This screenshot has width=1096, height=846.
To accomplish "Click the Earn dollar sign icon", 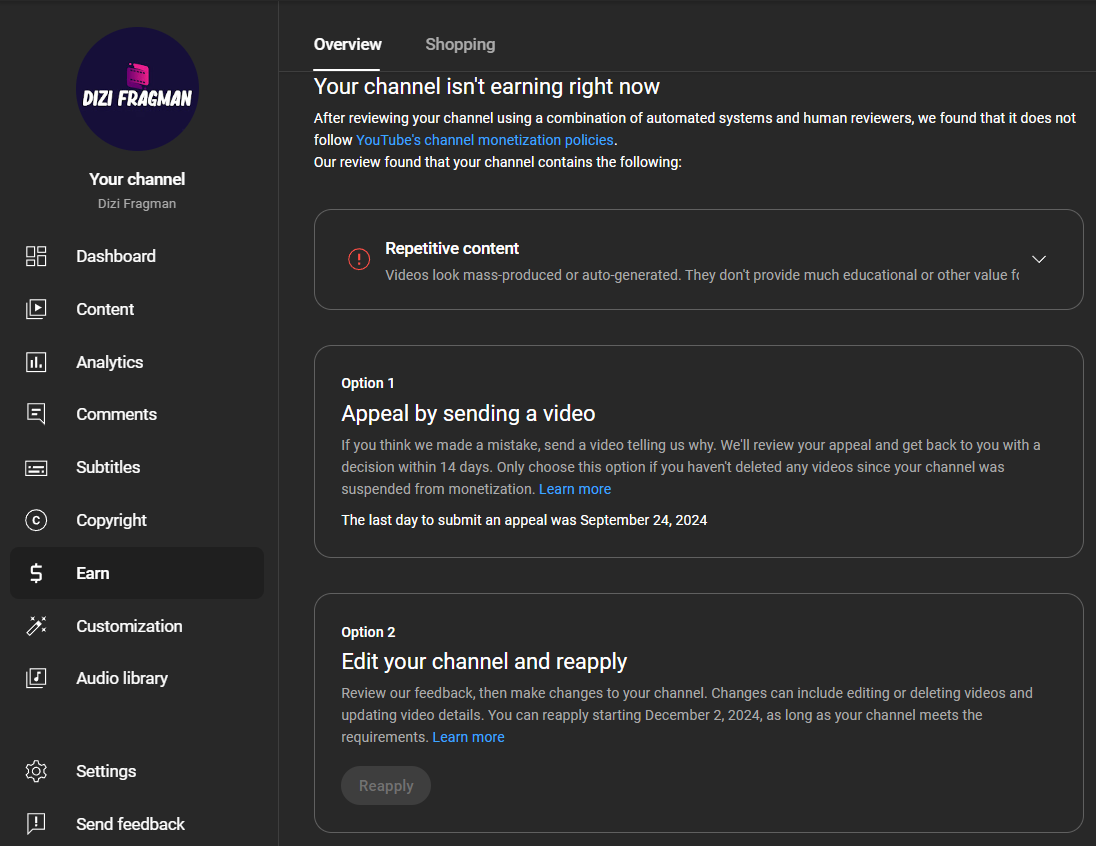I will click(x=36, y=573).
